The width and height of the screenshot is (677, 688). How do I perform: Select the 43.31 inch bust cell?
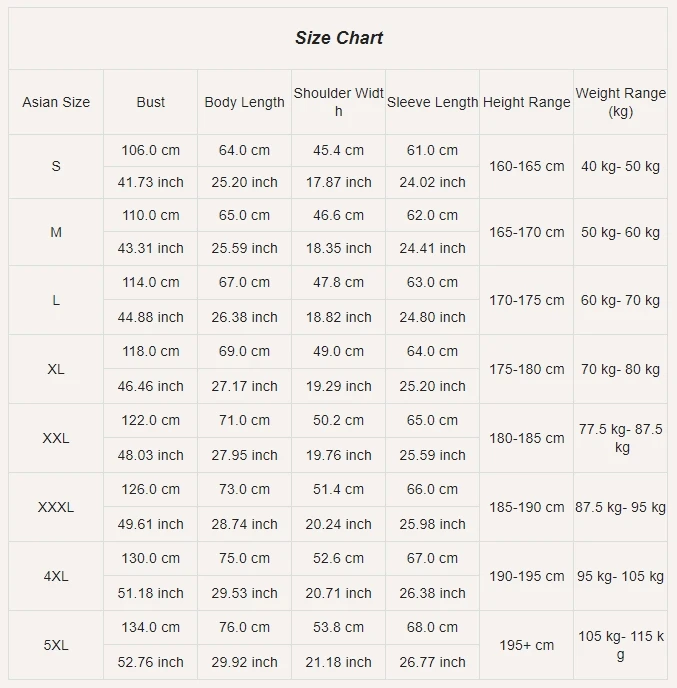coord(151,248)
